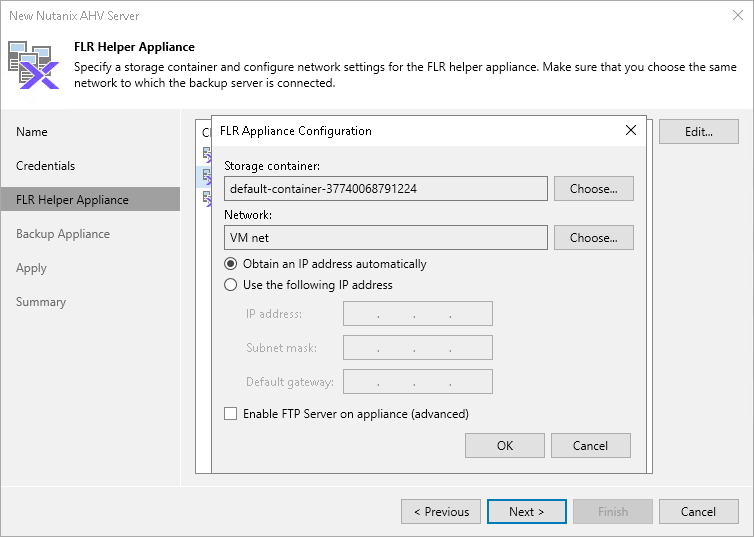This screenshot has width=754, height=537.
Task: Close the New Nutanix AHV Server window
Action: coord(735,15)
